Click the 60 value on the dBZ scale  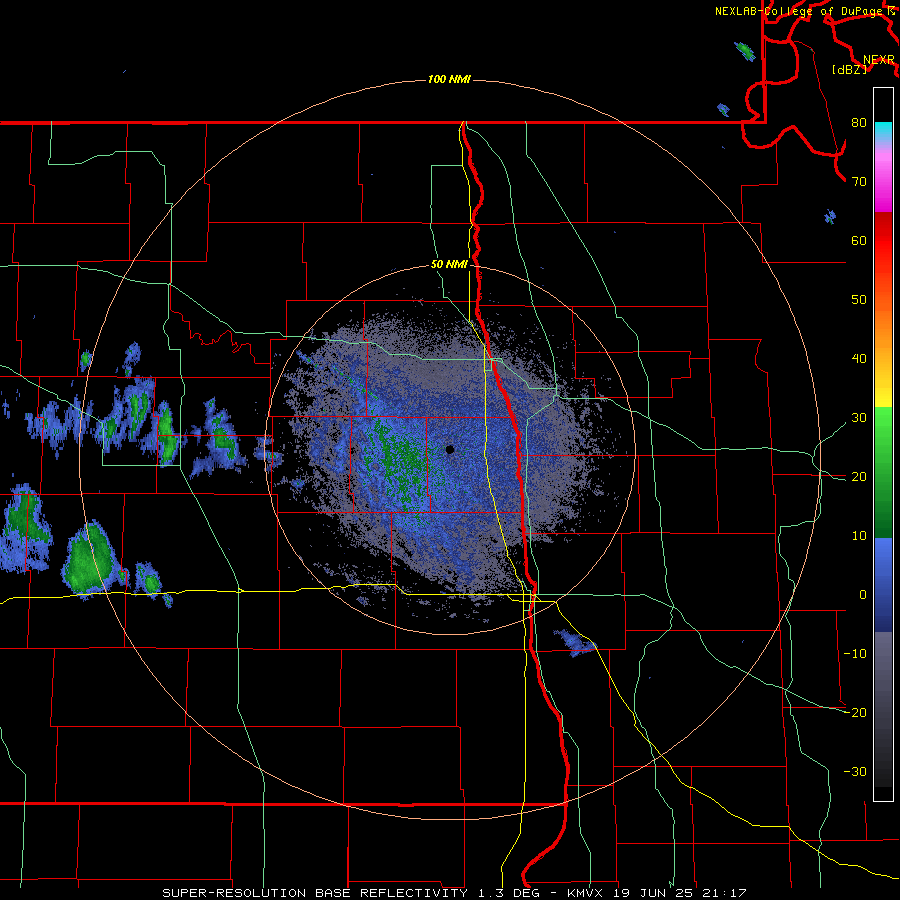click(859, 240)
